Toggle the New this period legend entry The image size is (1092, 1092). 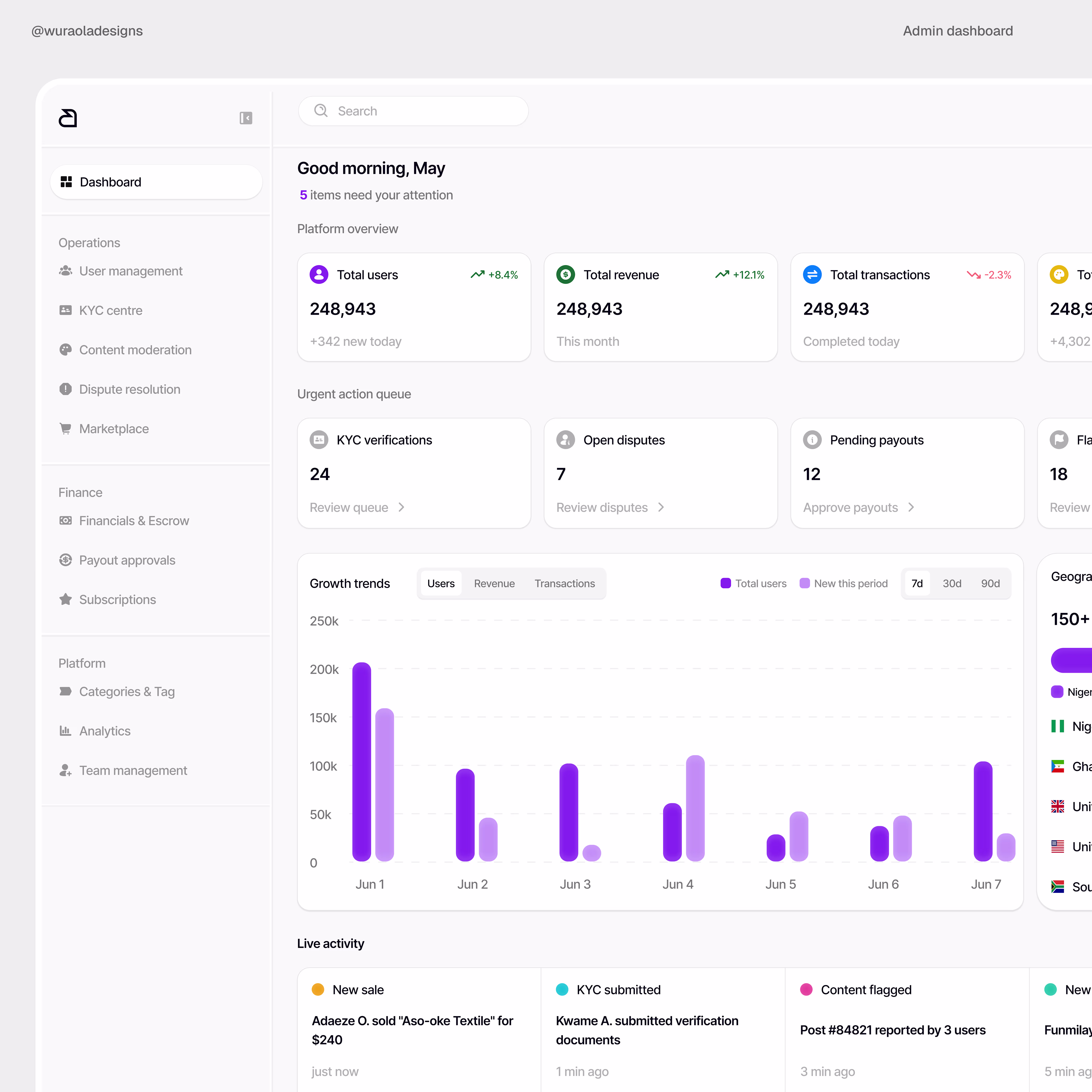click(843, 583)
